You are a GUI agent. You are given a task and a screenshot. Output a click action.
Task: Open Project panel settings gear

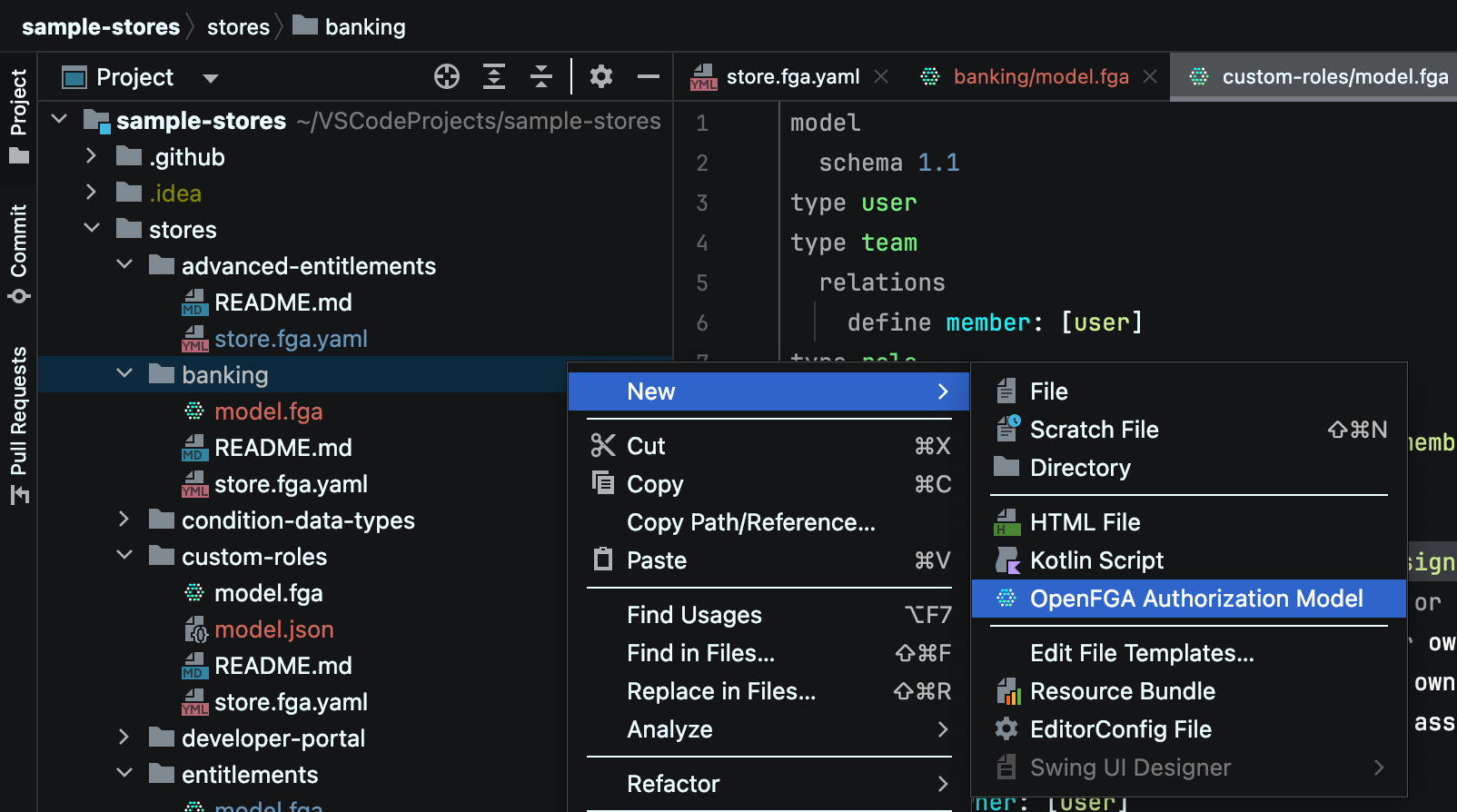[601, 76]
